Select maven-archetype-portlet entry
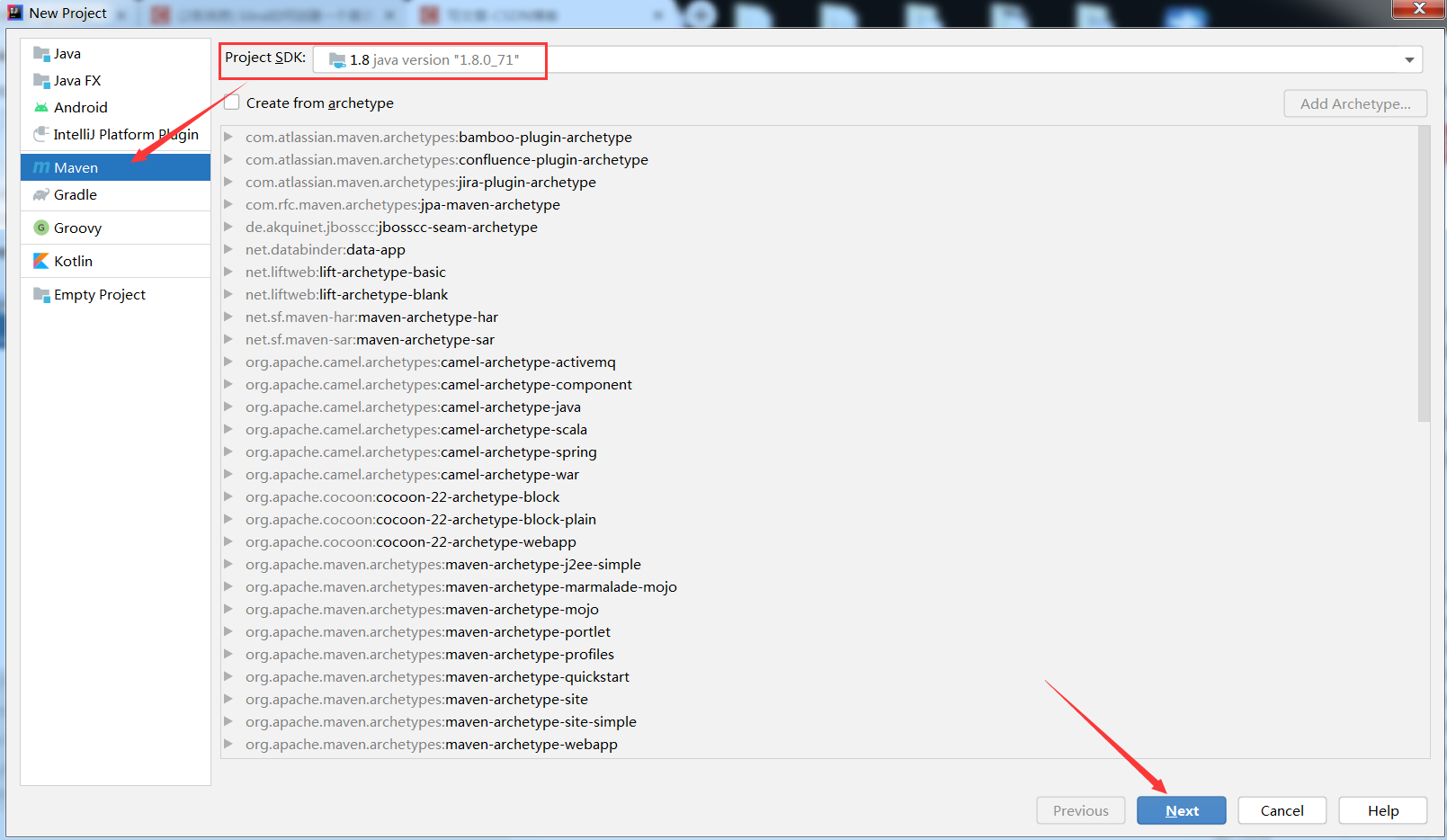The width and height of the screenshot is (1447, 840). [x=428, y=631]
